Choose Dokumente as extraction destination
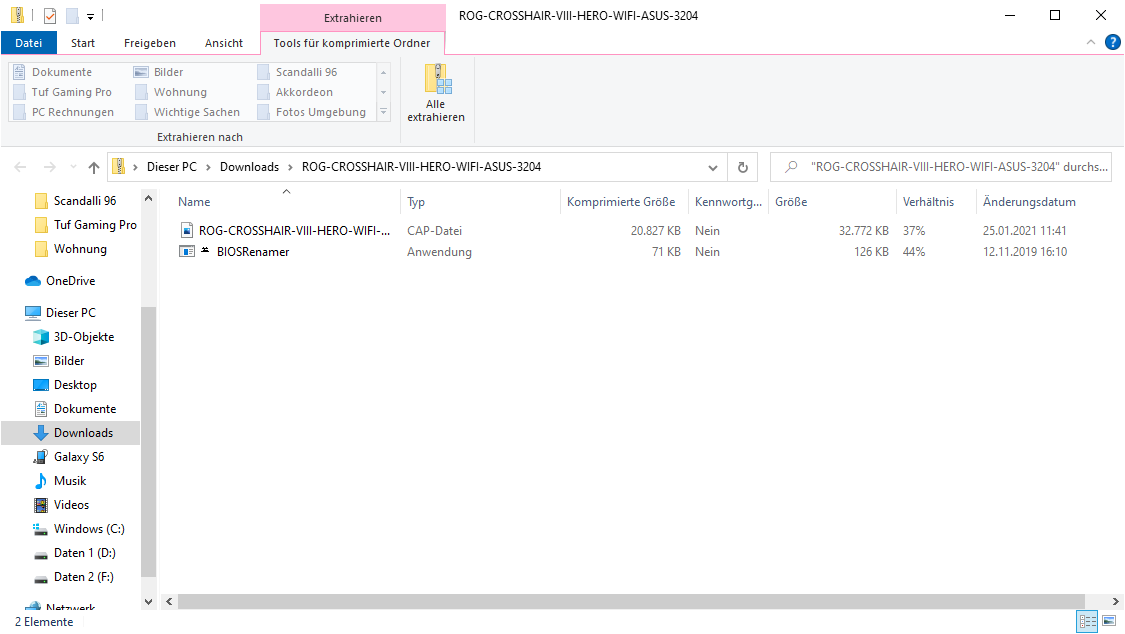Screen dimensions: 1125x634 [x=54, y=72]
